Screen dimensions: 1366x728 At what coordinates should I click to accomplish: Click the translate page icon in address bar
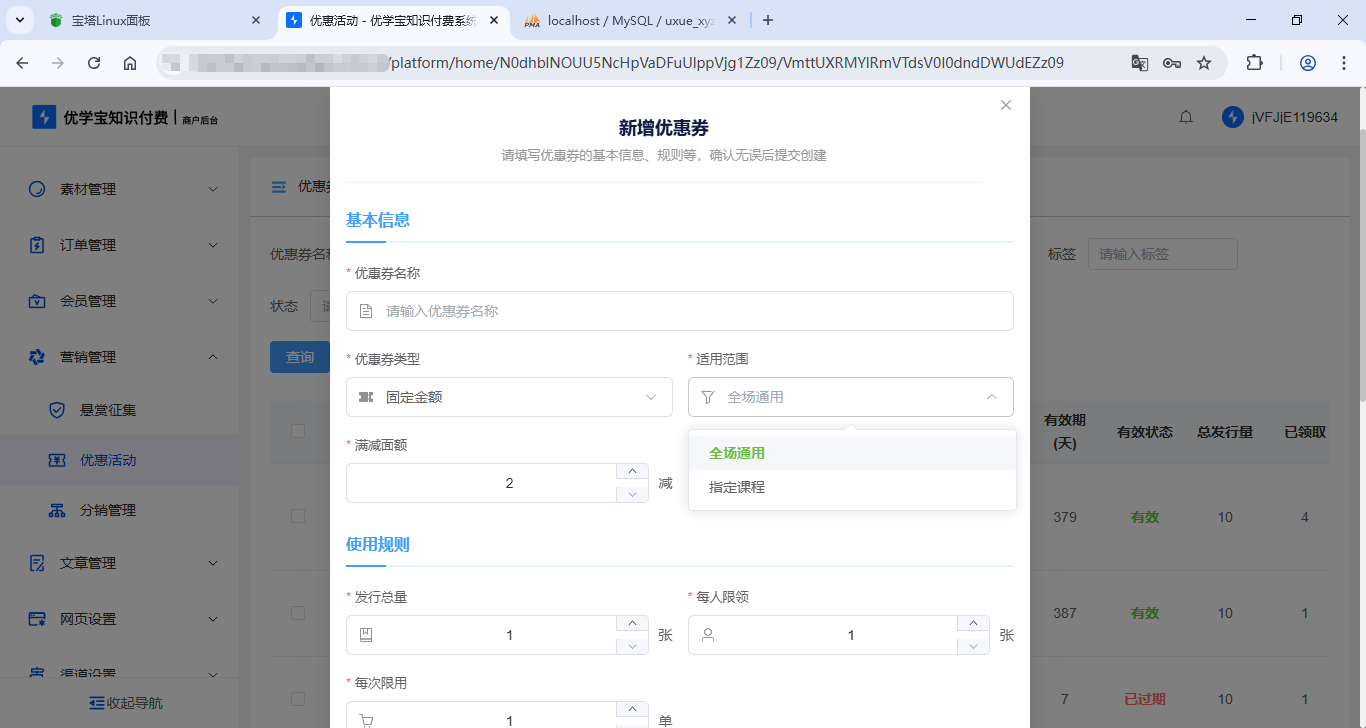[1140, 62]
